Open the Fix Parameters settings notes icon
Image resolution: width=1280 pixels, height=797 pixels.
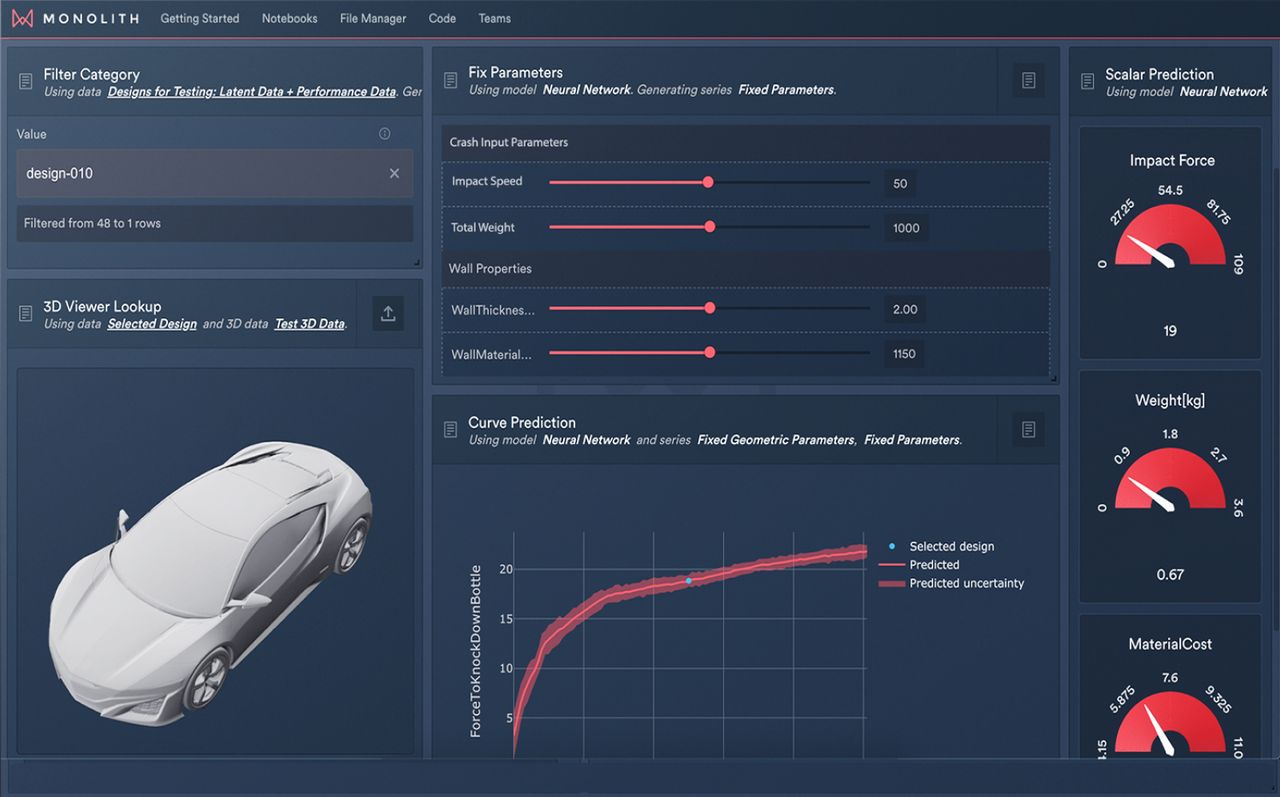1028,80
